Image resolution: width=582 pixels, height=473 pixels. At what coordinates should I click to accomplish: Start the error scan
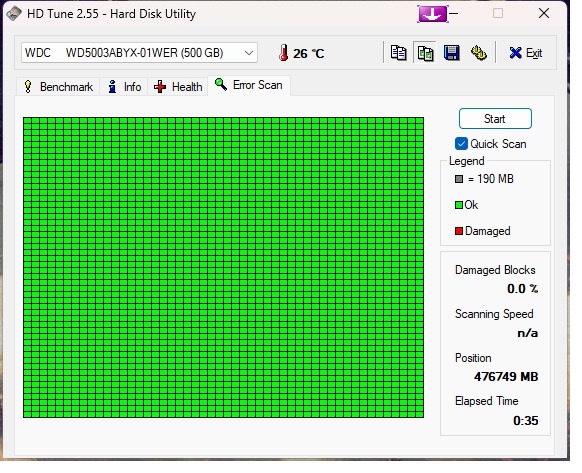click(x=495, y=119)
